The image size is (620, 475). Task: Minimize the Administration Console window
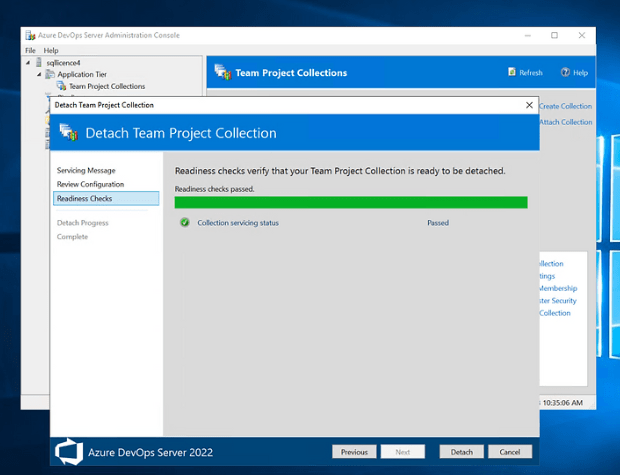(x=527, y=35)
